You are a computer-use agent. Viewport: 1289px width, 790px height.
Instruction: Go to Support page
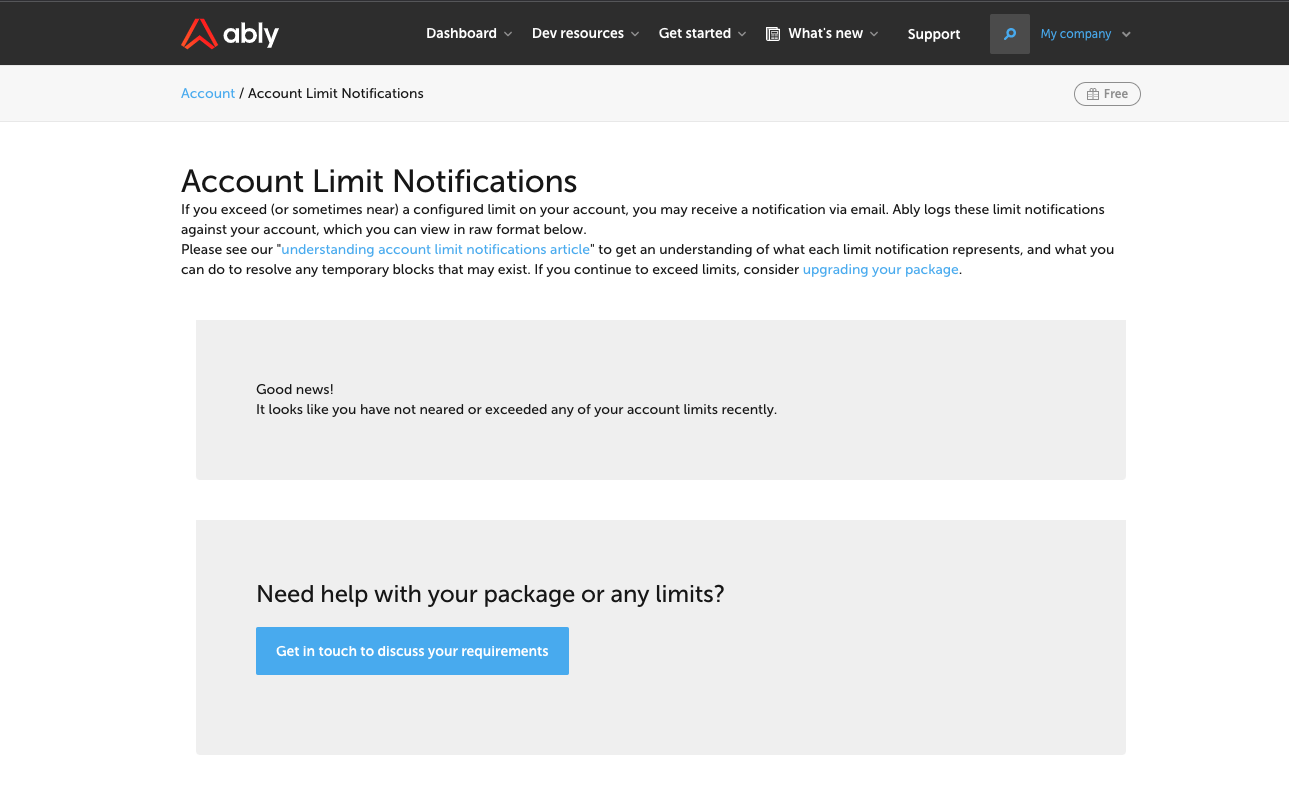[934, 34]
